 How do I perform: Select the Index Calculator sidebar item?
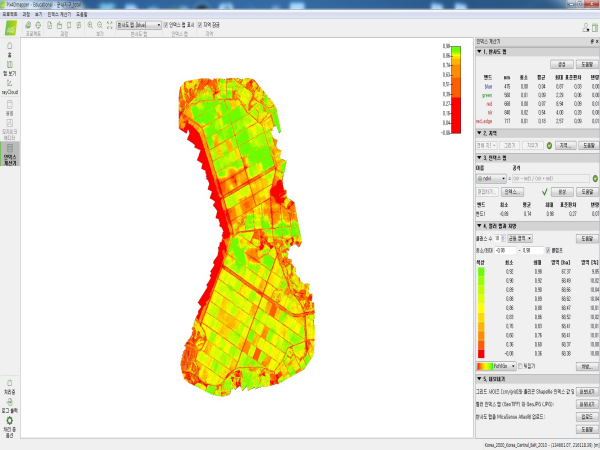[10, 154]
